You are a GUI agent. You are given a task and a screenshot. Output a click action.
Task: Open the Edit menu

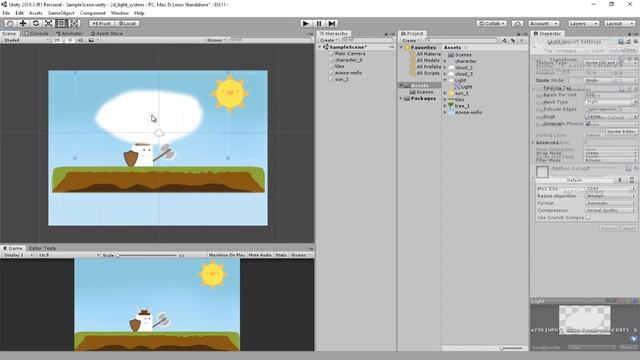pyautogui.click(x=20, y=13)
